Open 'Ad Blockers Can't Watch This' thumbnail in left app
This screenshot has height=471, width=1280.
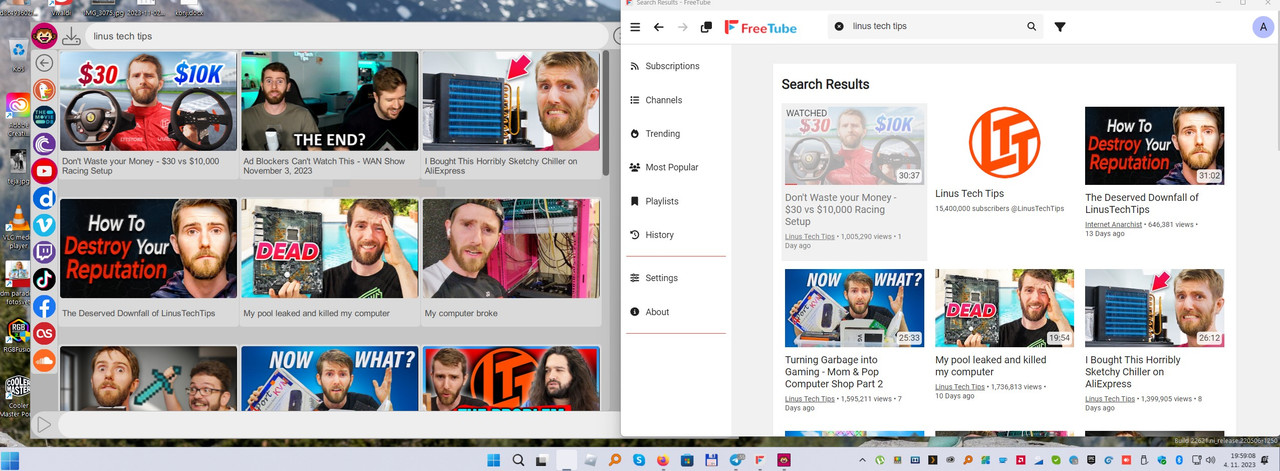click(330, 101)
